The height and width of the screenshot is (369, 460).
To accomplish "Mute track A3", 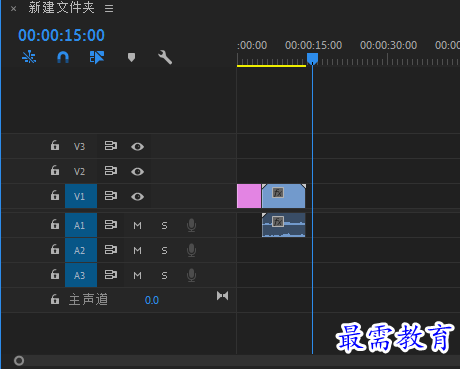I will click(137, 275).
